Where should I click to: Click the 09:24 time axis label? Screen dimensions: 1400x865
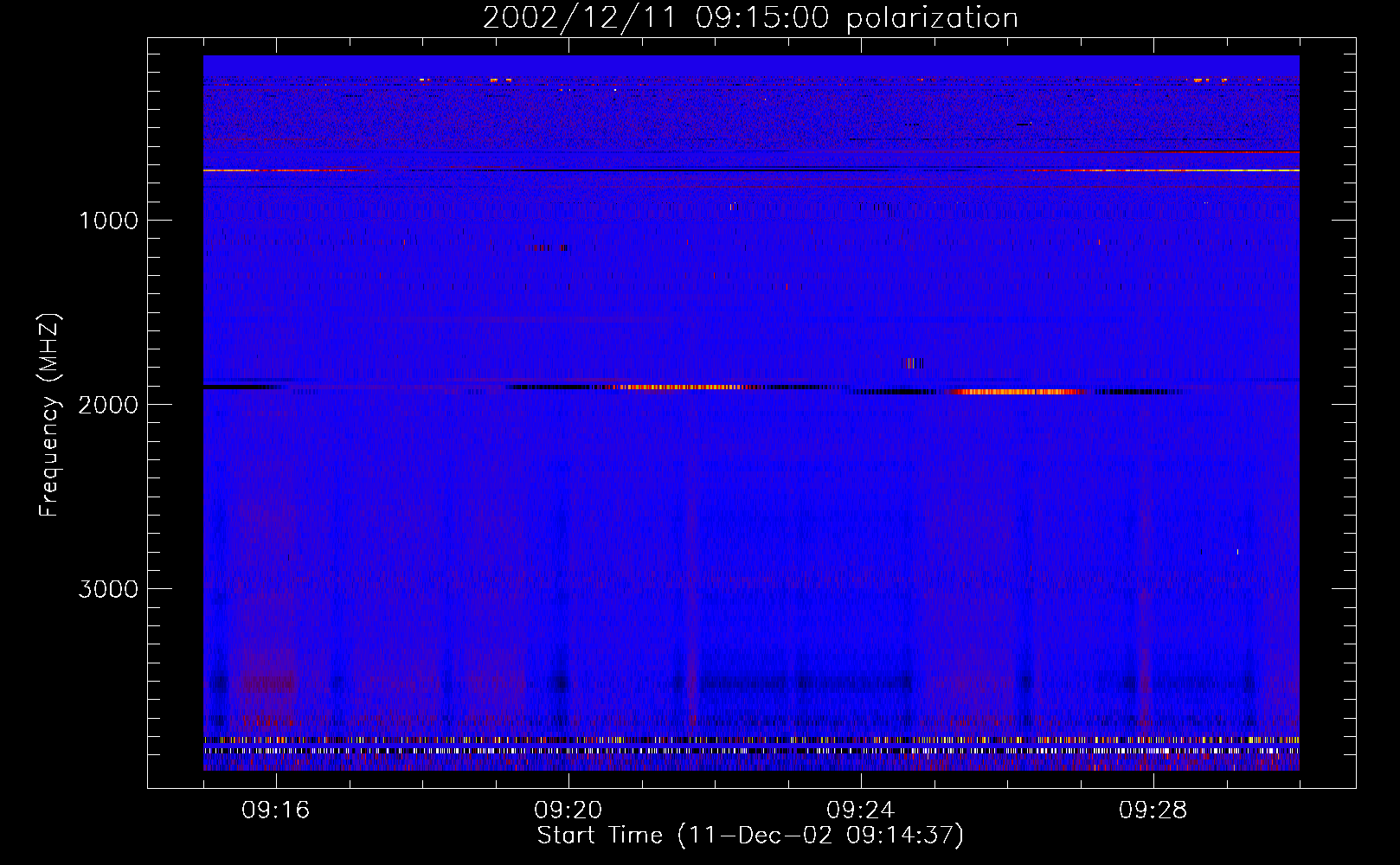pyautogui.click(x=861, y=811)
